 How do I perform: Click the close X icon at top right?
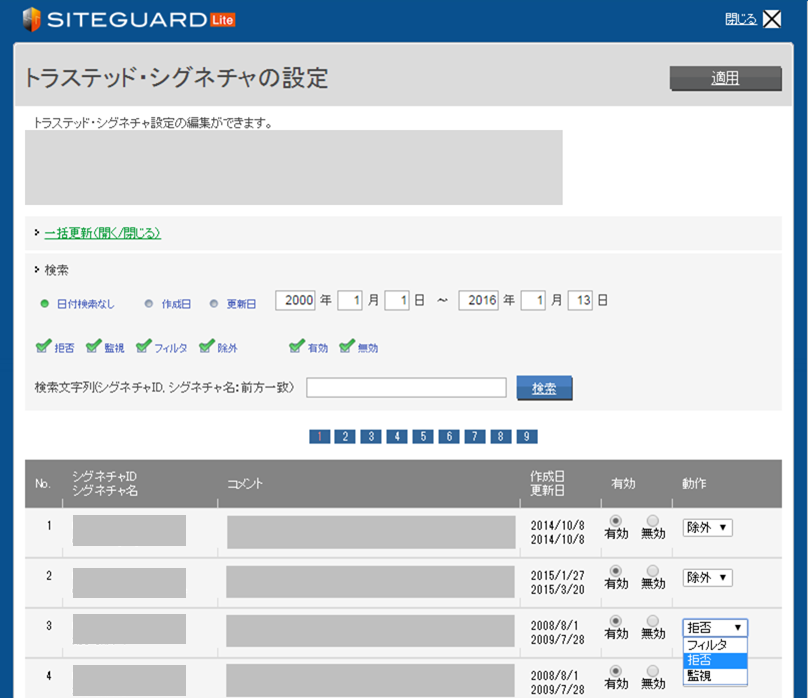[772, 19]
